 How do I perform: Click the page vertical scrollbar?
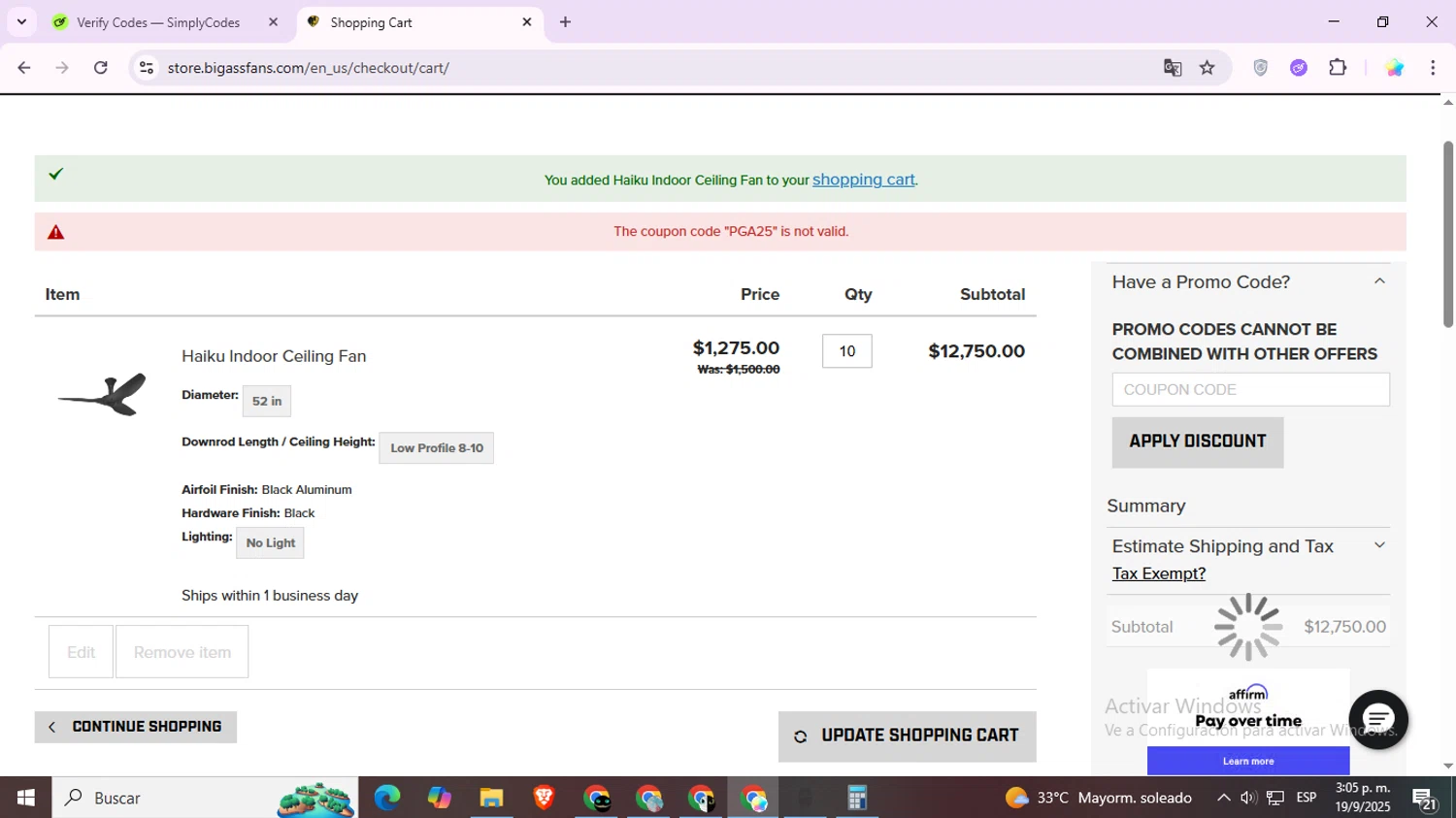click(1448, 233)
